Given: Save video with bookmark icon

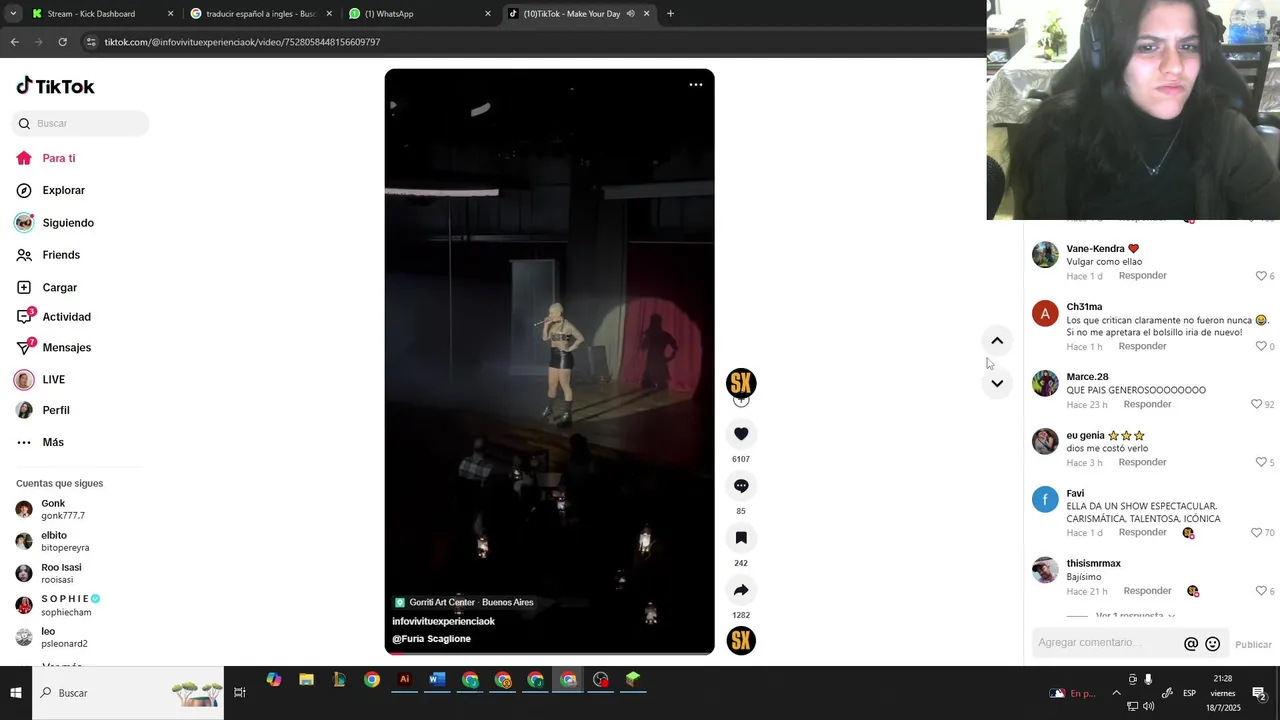Looking at the screenshot, I should pyautogui.click(x=741, y=538).
